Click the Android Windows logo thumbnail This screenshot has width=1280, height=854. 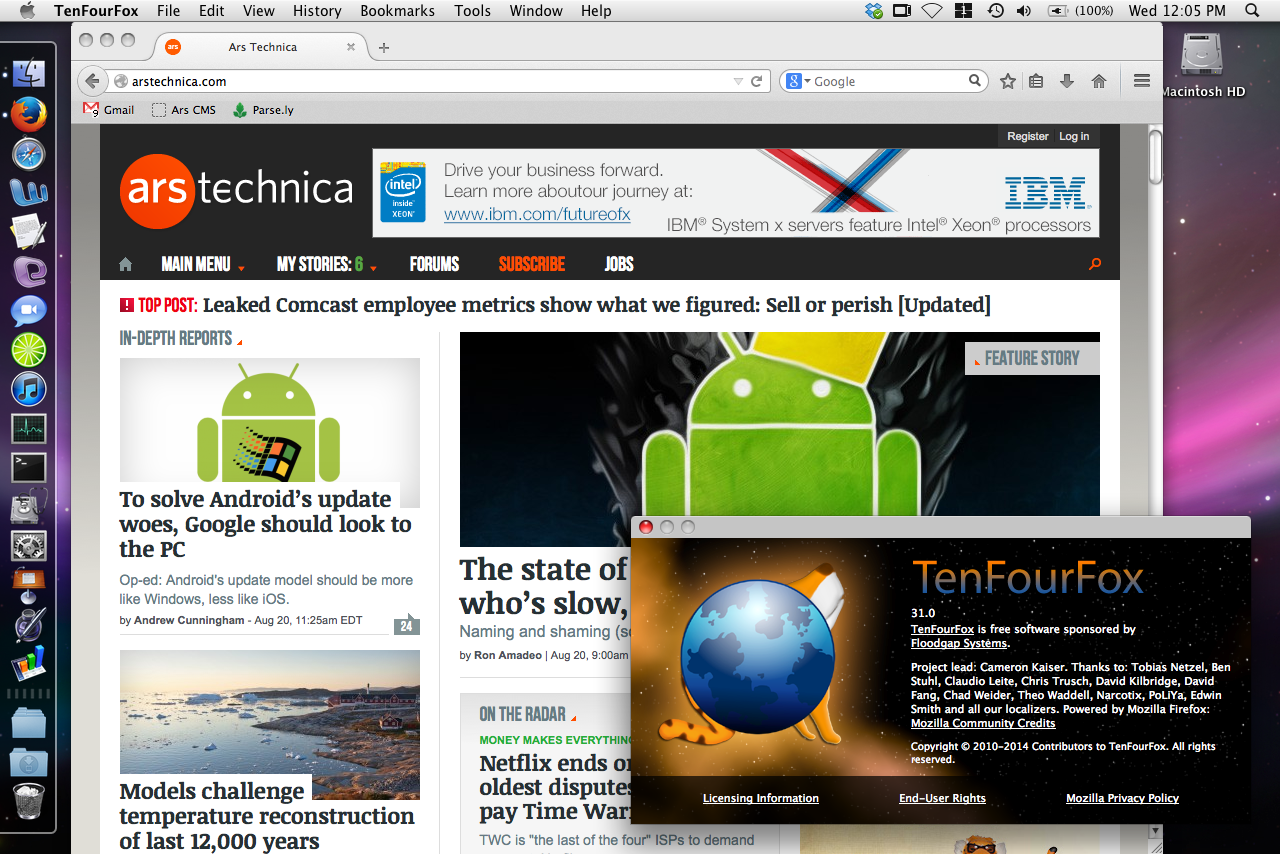(x=269, y=420)
